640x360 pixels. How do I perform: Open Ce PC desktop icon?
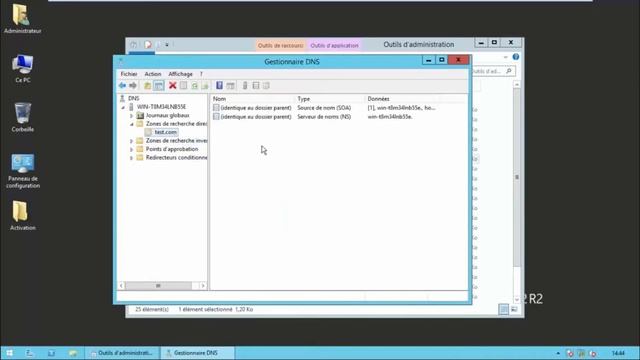pos(22,68)
